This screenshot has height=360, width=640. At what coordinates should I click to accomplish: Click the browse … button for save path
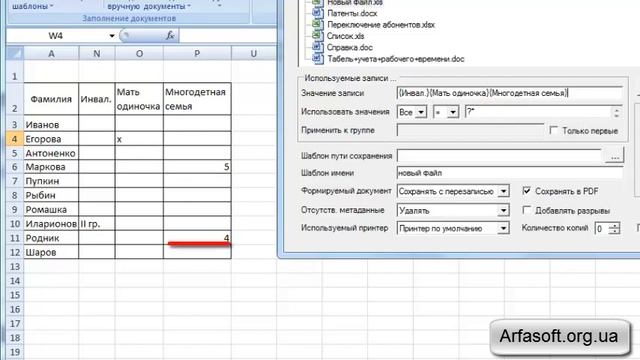coord(614,156)
